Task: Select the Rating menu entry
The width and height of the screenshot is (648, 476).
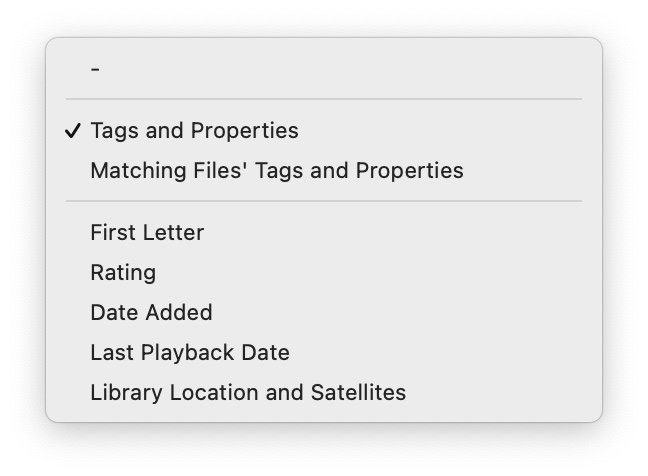Action: (x=123, y=273)
